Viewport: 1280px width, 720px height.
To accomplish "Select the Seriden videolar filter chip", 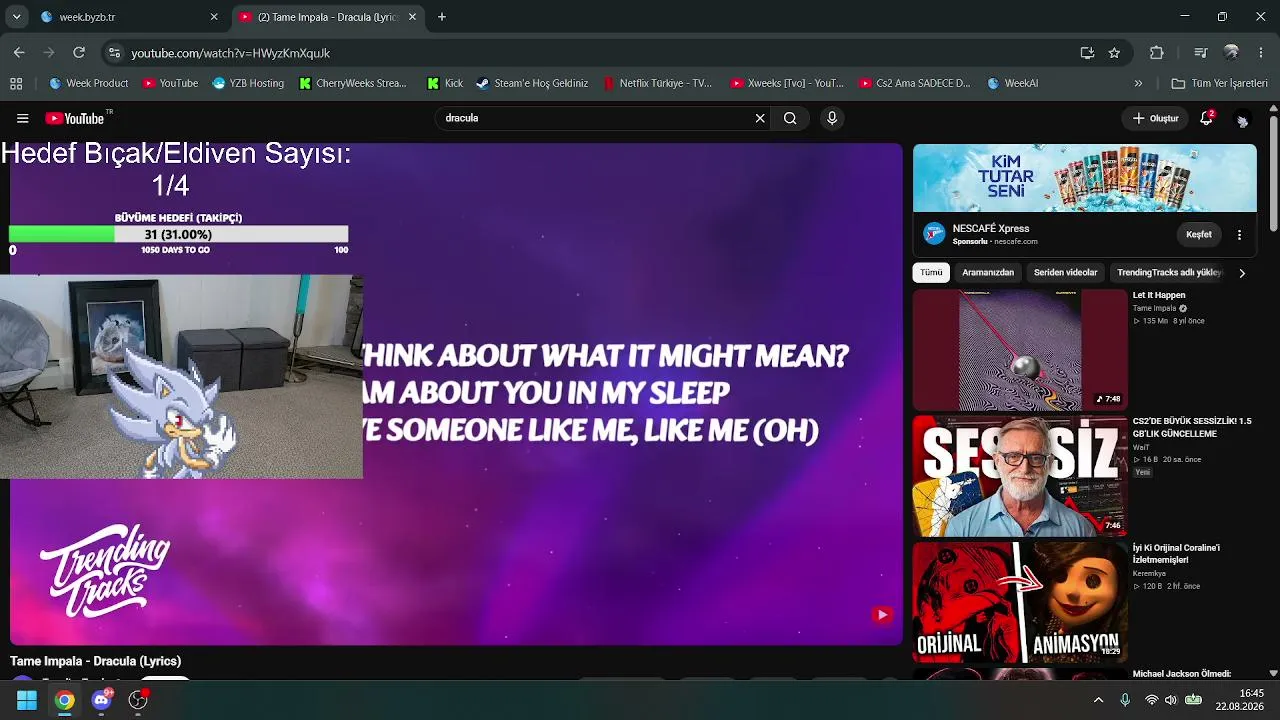I will [x=1065, y=273].
